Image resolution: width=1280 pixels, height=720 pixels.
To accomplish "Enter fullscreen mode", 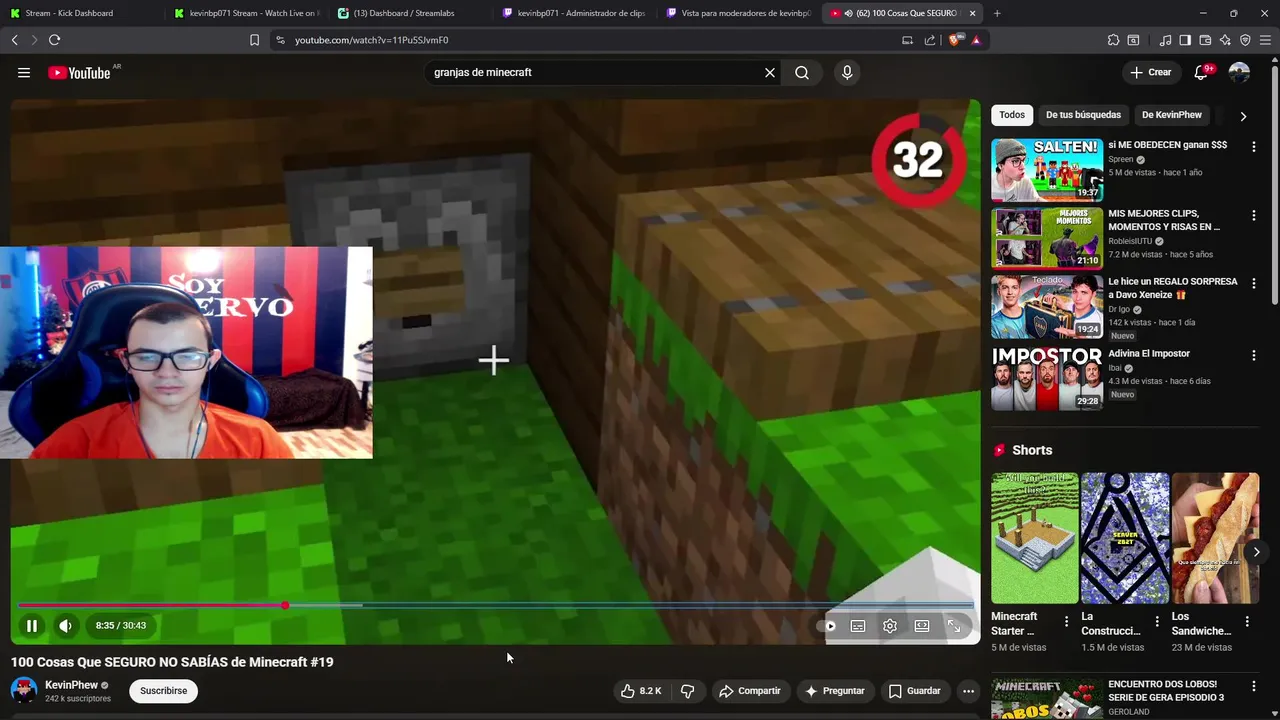I will (x=954, y=626).
